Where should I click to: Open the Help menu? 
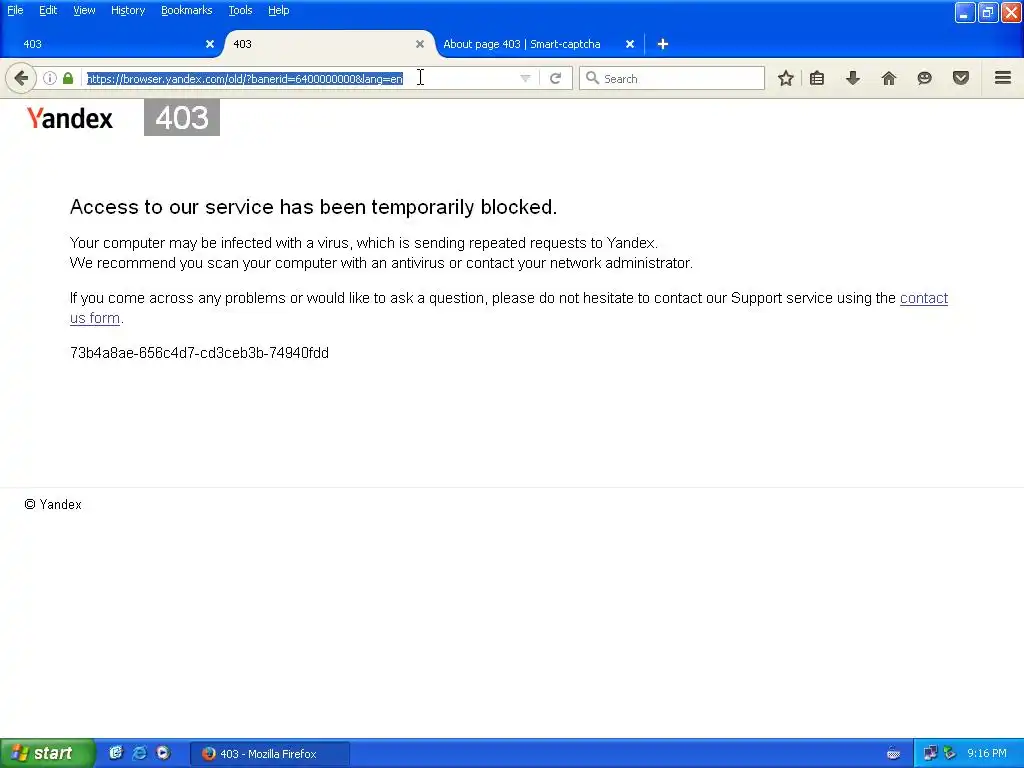point(279,10)
